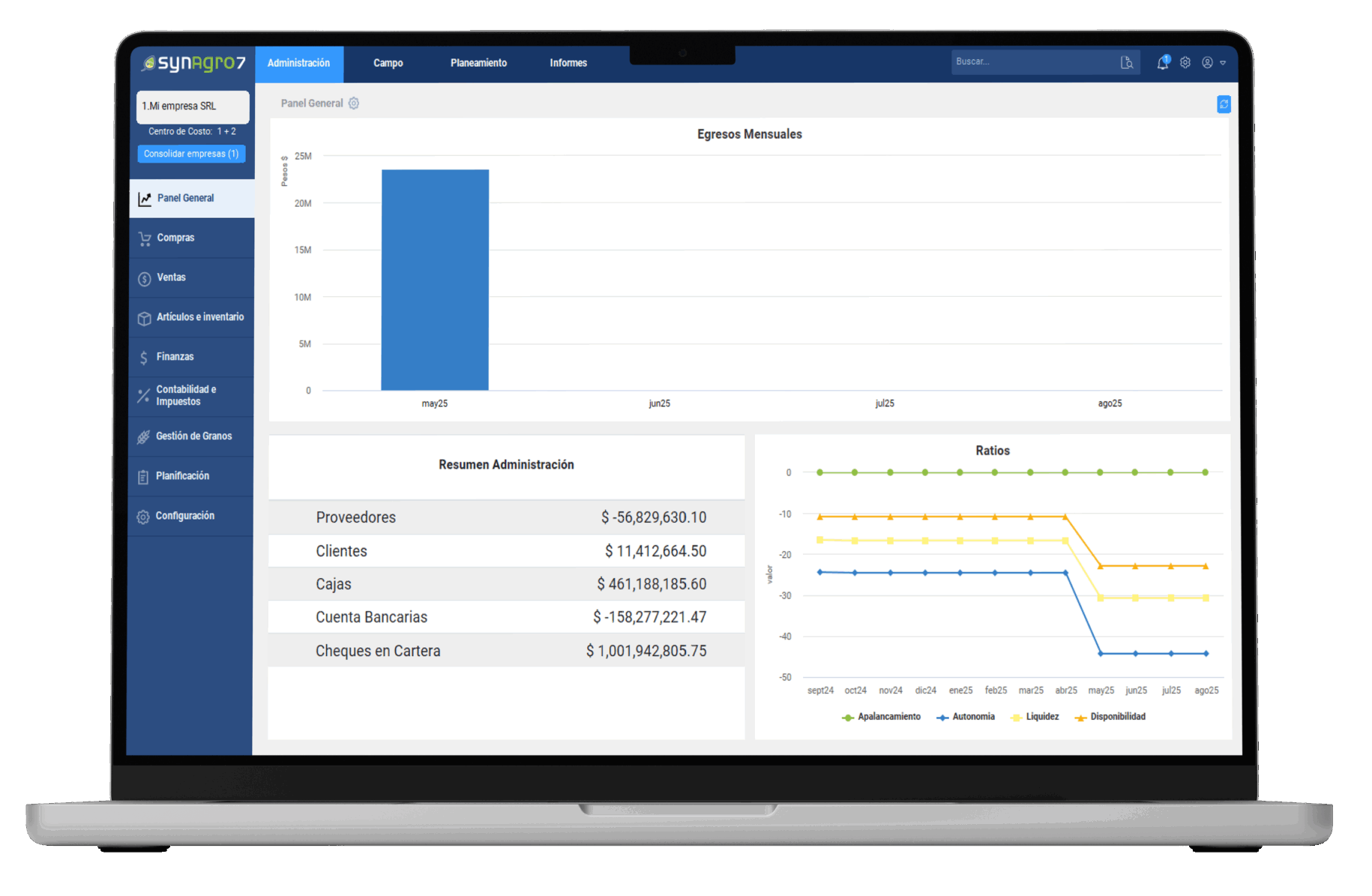Click the document search icon in search bar

coord(1127,62)
